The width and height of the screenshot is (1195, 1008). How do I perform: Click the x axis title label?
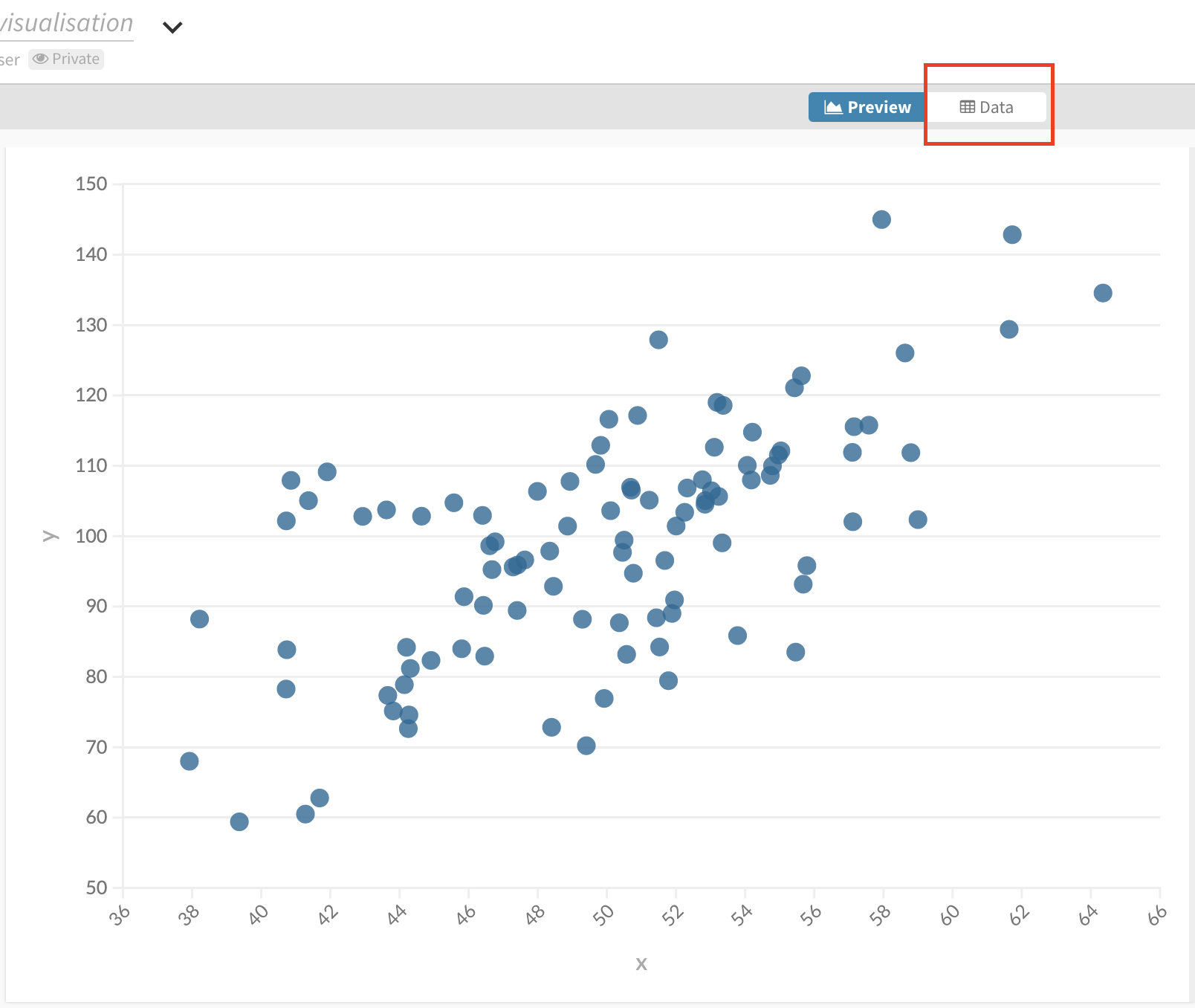click(x=641, y=964)
